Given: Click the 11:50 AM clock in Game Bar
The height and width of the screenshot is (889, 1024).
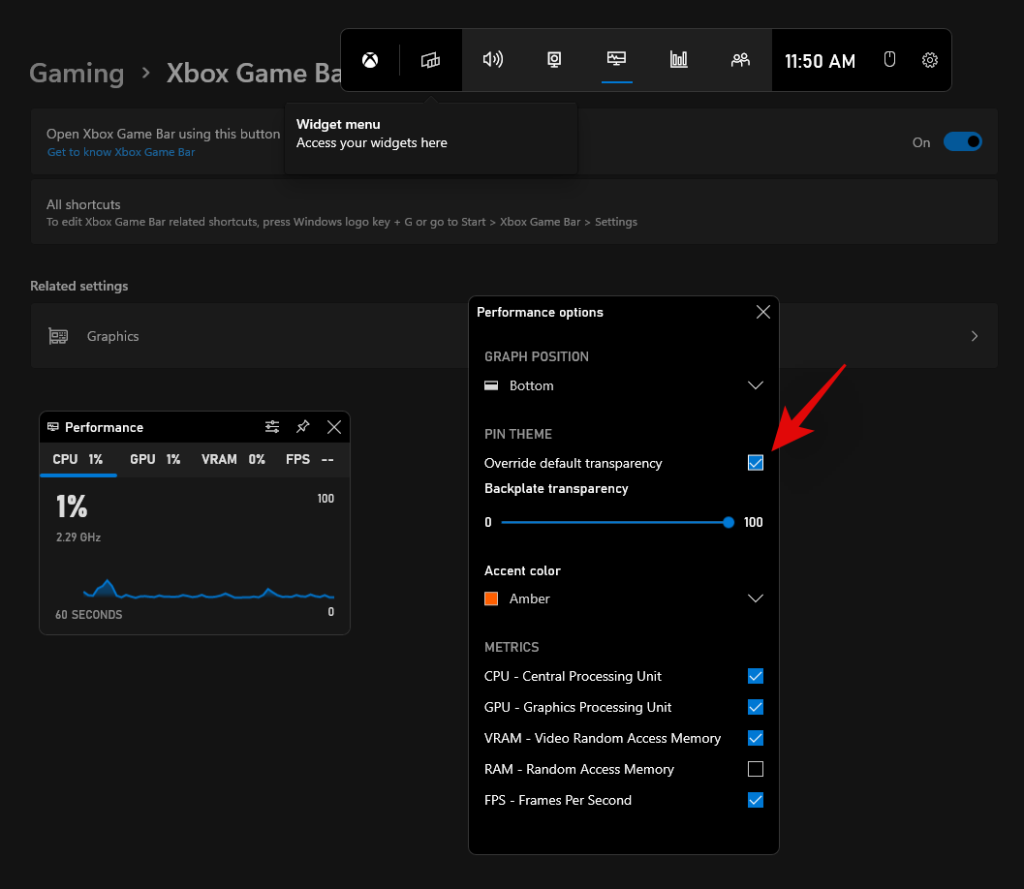Looking at the screenshot, I should (820, 61).
